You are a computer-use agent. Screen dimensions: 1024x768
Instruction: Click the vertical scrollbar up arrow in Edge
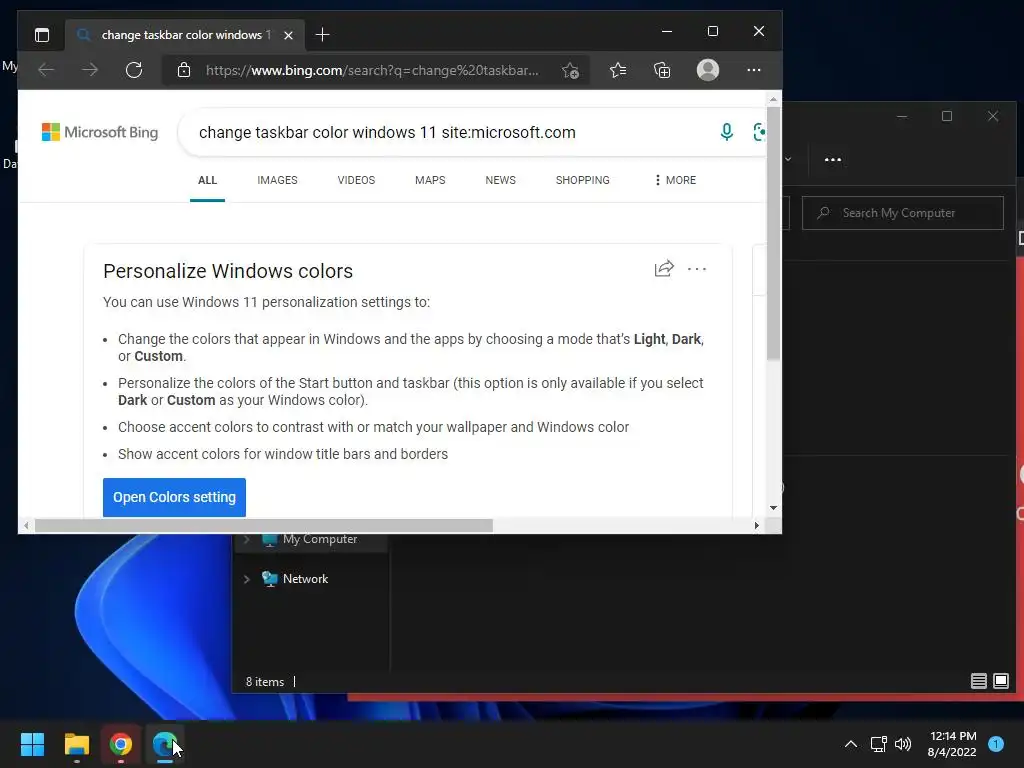(773, 99)
